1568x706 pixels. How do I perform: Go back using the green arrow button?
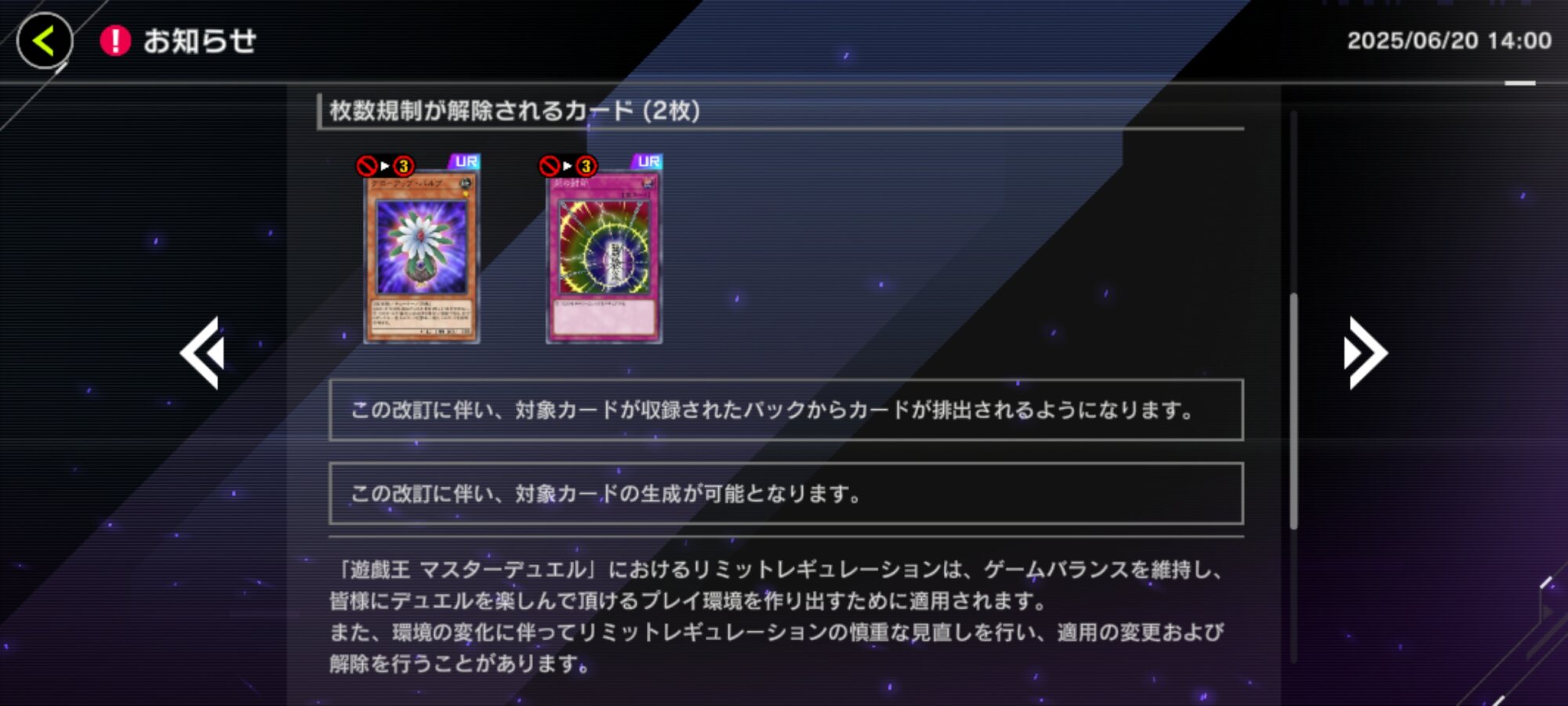[45, 41]
